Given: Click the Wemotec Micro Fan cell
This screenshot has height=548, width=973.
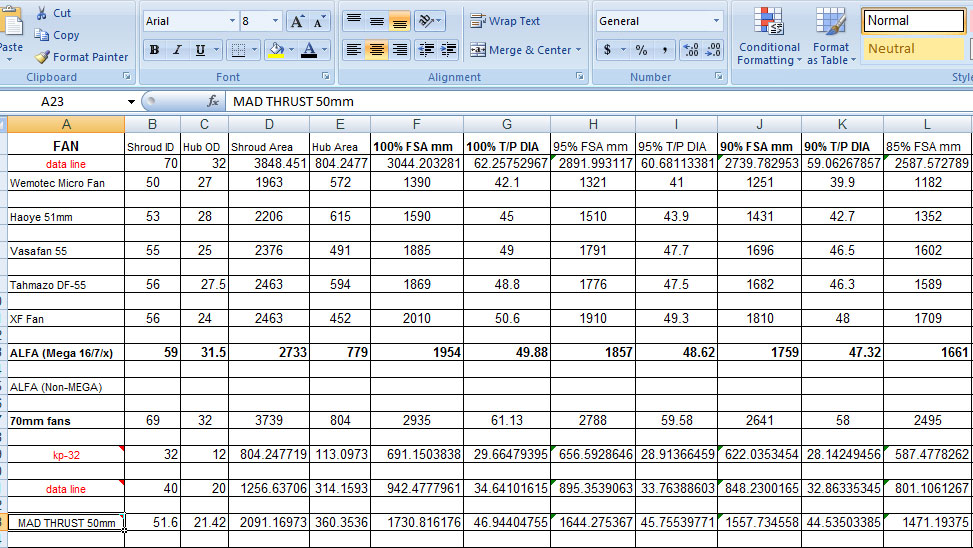Looking at the screenshot, I should click(66, 182).
